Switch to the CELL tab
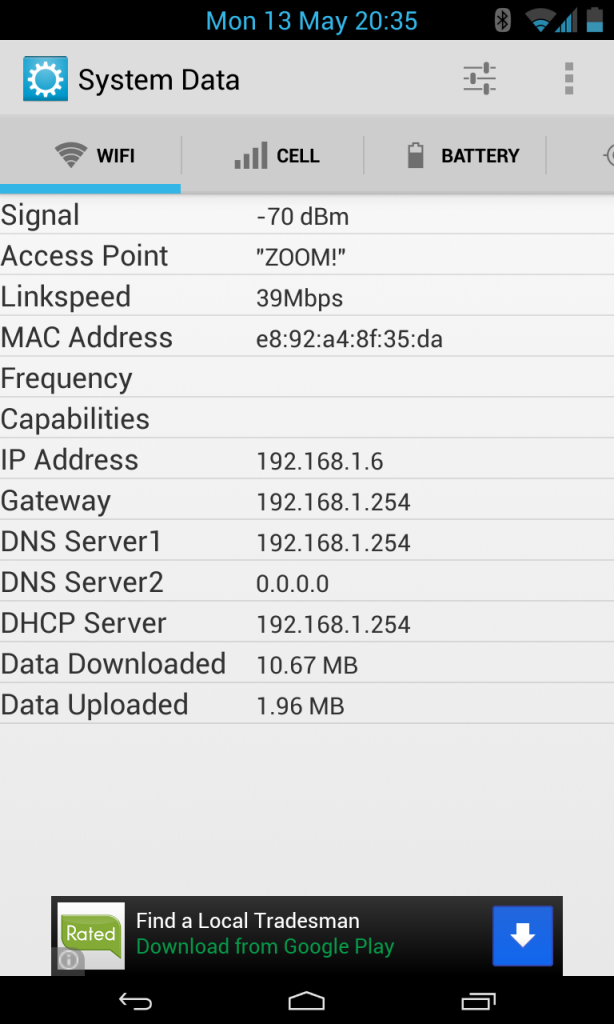Image resolution: width=614 pixels, height=1024 pixels. (x=275, y=156)
